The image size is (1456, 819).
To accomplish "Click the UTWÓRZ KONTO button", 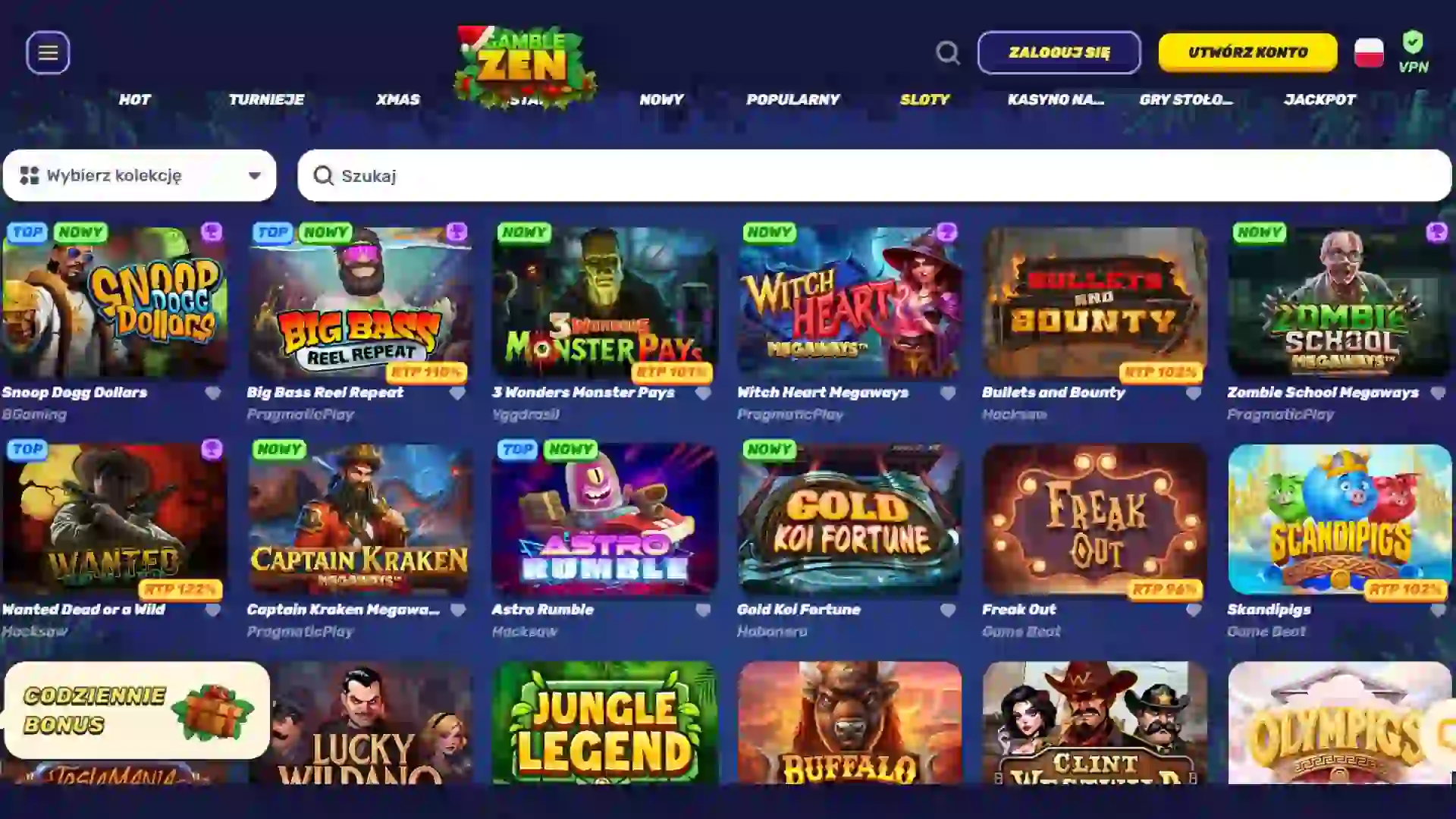I will point(1247,52).
